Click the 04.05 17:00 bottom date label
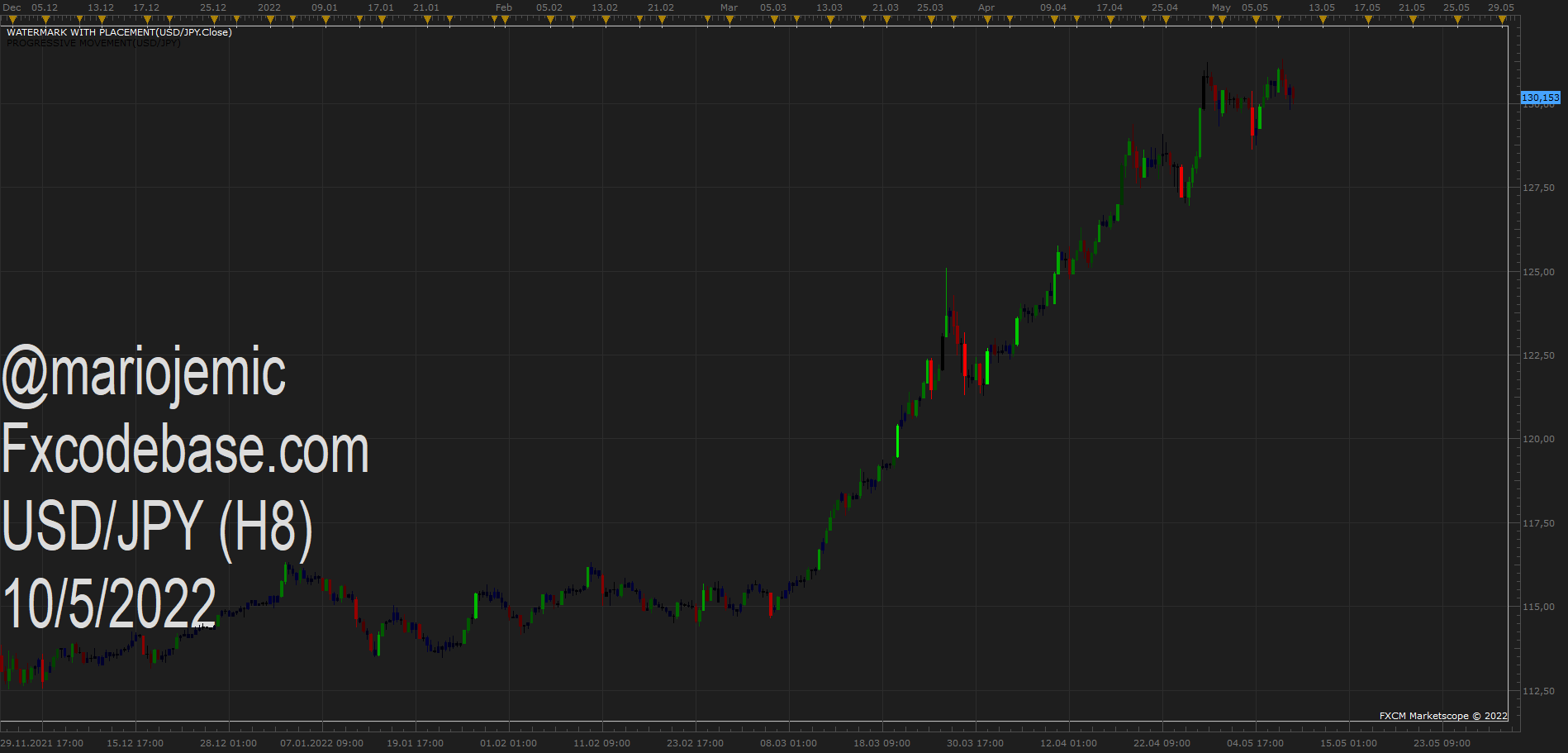 [1255, 743]
